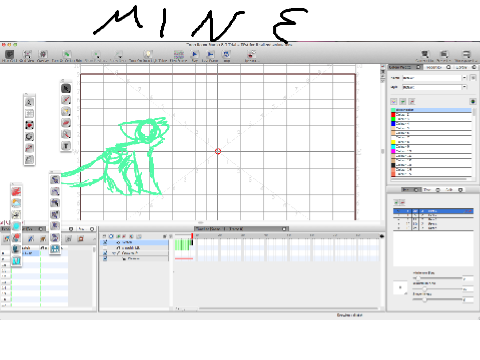Image resolution: width=480 pixels, height=360 pixels.
Task: Select the highlighted pen style row in Pen list
Action: [x=433, y=211]
